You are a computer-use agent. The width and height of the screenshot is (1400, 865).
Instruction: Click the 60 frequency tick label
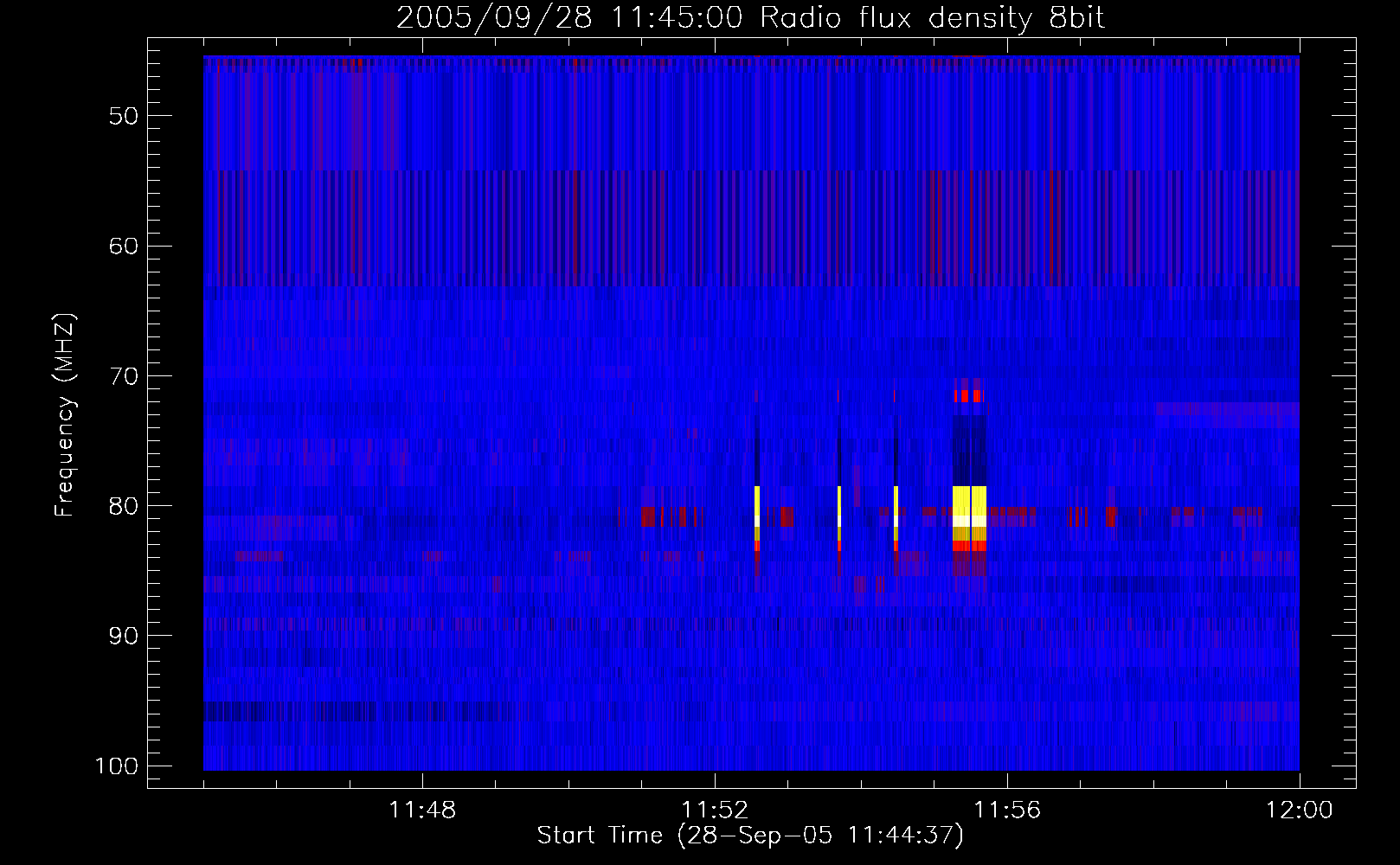point(124,246)
